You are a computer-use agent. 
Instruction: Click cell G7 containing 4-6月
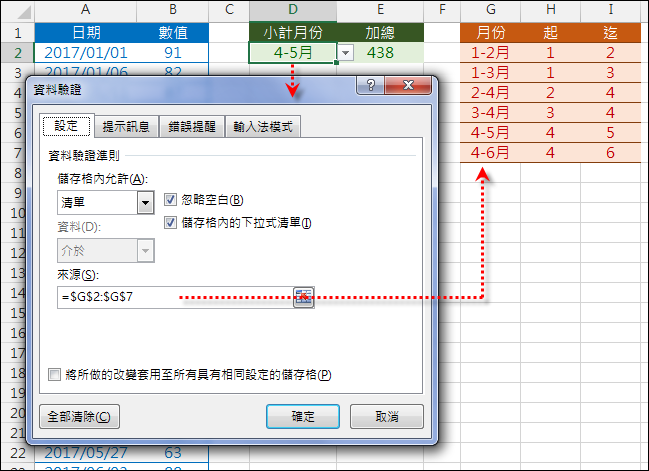(490, 153)
